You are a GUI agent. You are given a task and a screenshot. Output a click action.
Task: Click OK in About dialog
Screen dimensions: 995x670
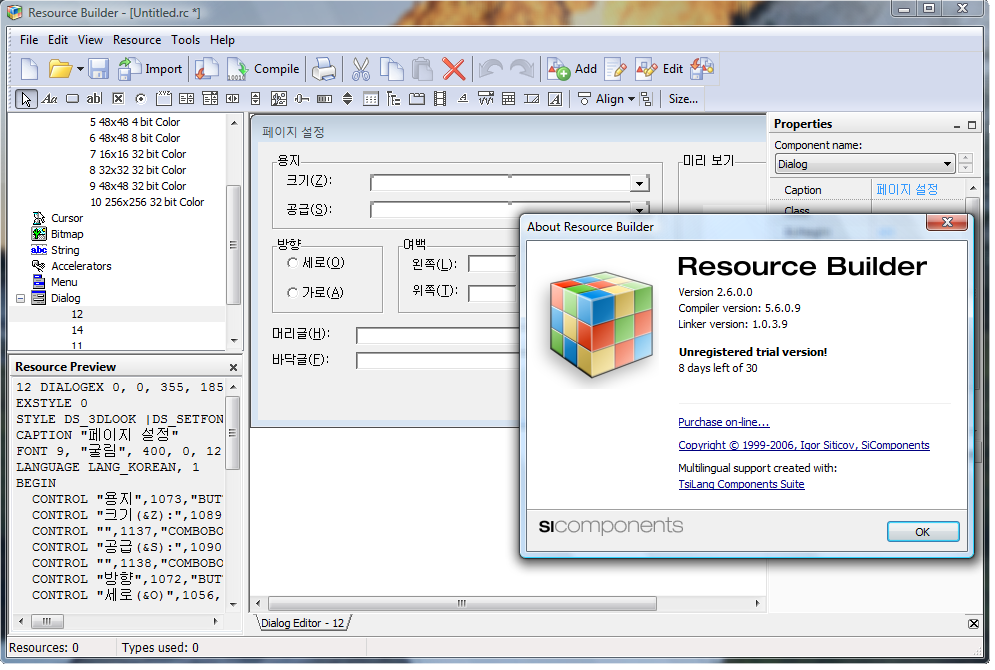[x=923, y=532]
